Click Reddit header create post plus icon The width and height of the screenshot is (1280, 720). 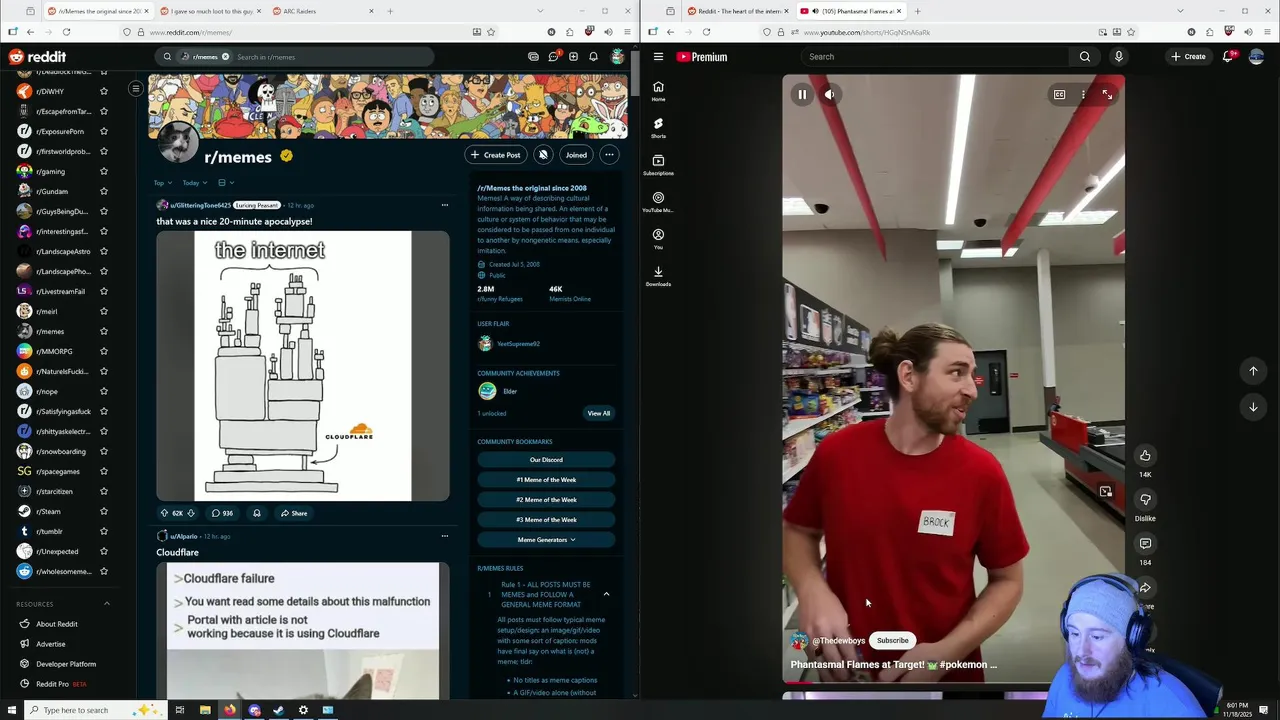(x=573, y=57)
